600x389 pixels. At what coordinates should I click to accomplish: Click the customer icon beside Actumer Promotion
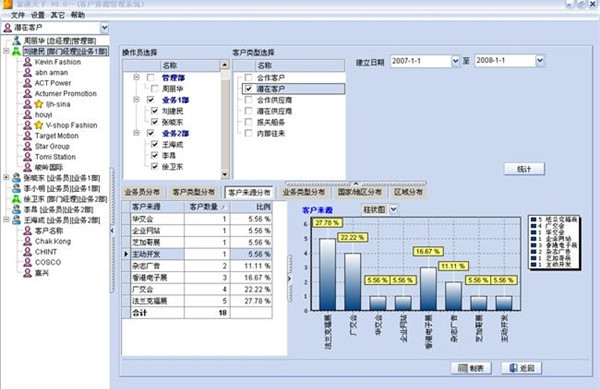(x=28, y=93)
